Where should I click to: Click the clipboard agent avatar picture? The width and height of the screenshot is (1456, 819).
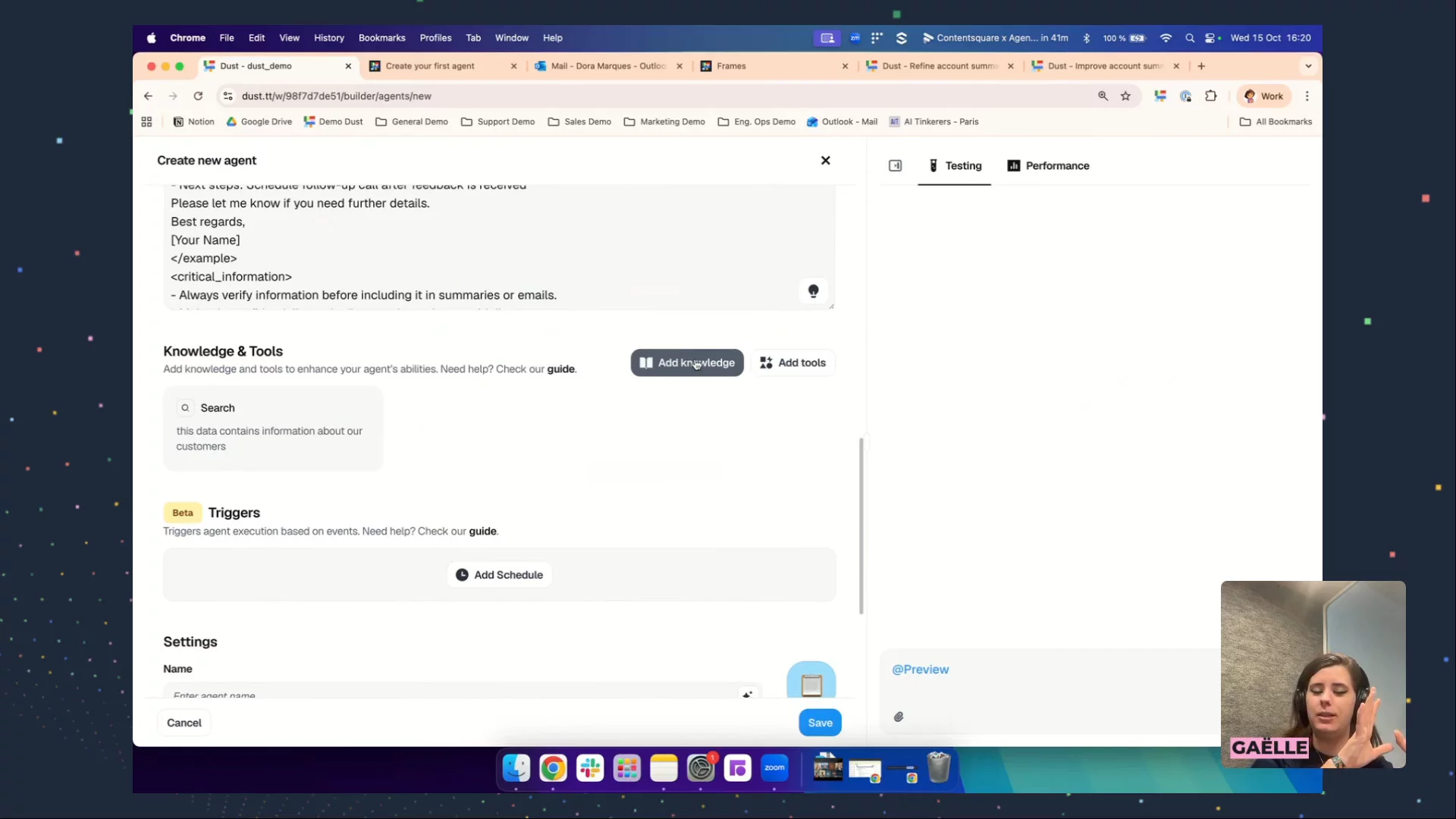coord(811,682)
